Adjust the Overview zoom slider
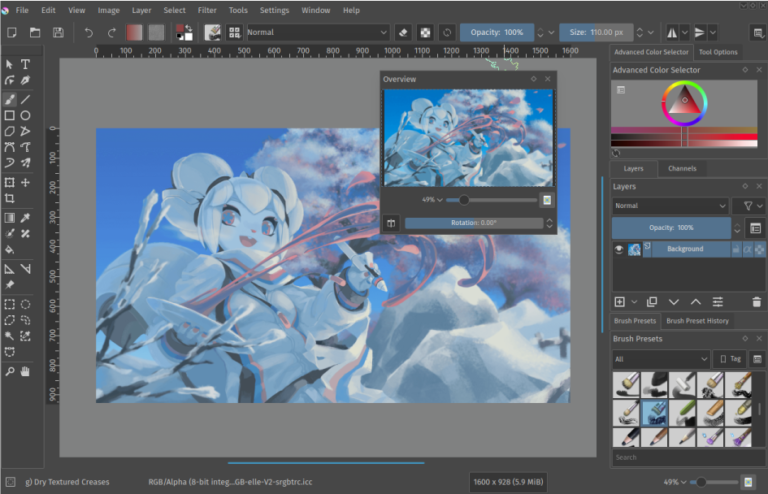Screen dimensions: 768x494 (x=491, y=200)
